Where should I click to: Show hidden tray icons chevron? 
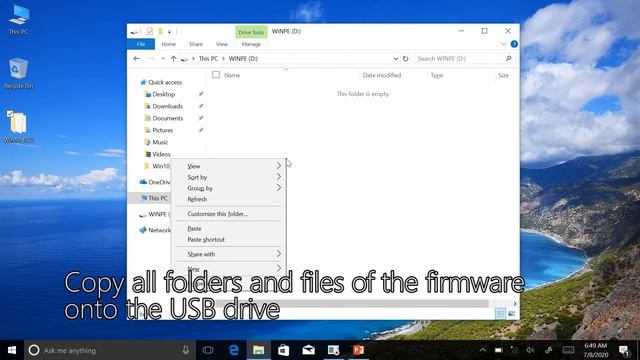coord(482,350)
